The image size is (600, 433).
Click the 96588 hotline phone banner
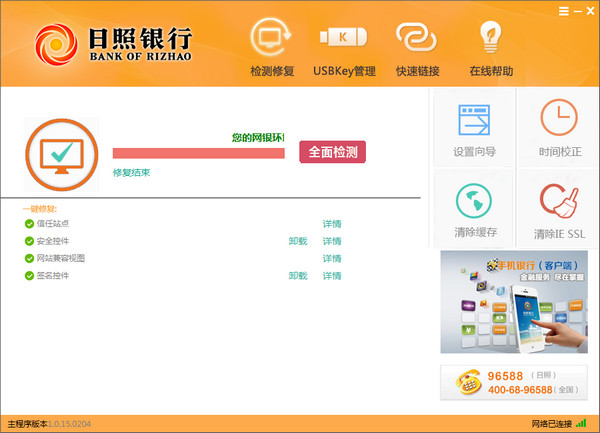[514, 383]
